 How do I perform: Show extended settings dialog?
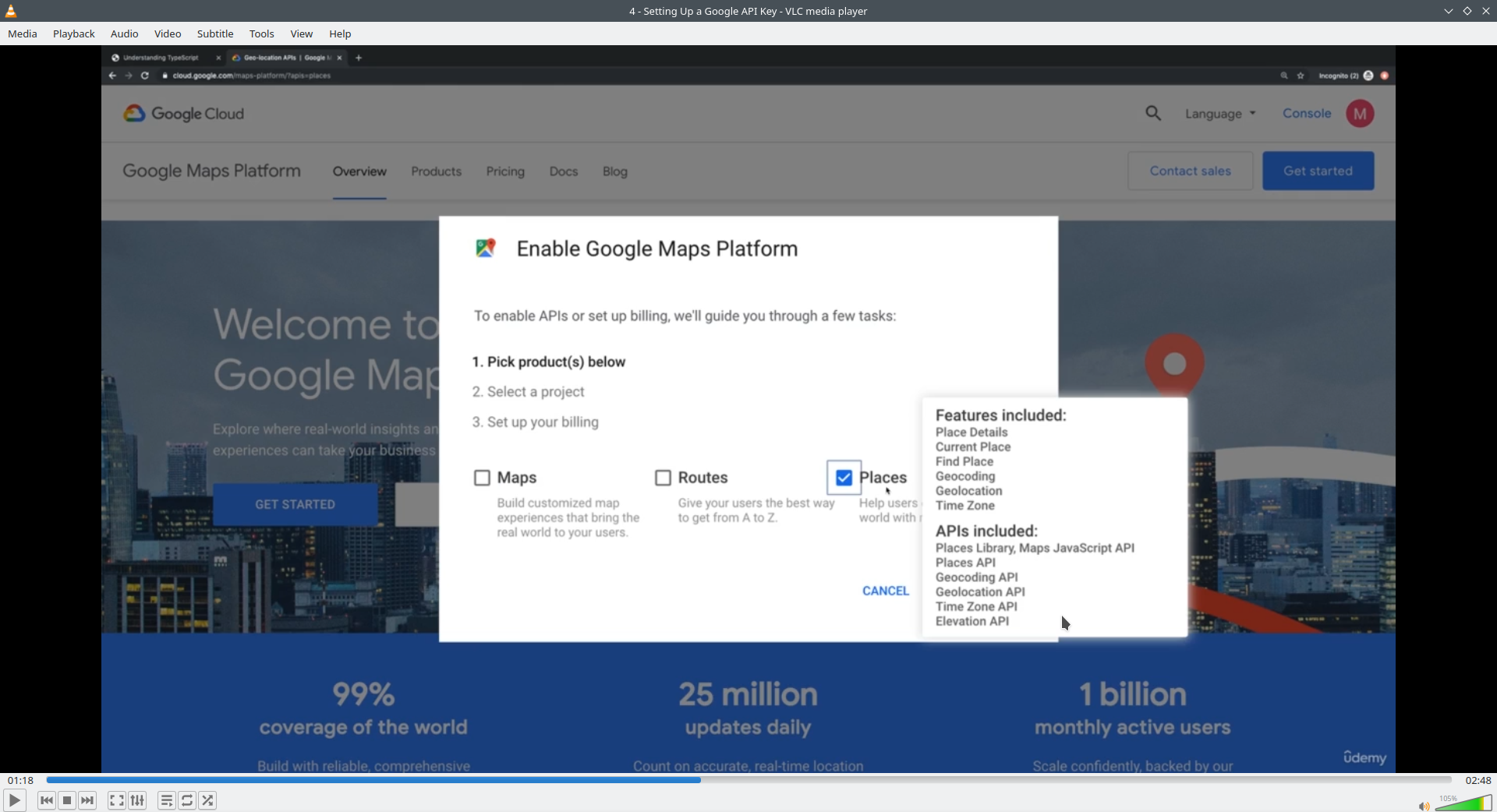(137, 800)
